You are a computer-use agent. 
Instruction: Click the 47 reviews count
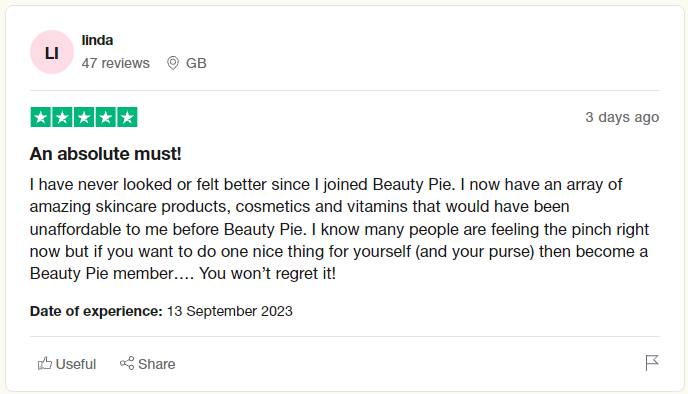(x=115, y=63)
